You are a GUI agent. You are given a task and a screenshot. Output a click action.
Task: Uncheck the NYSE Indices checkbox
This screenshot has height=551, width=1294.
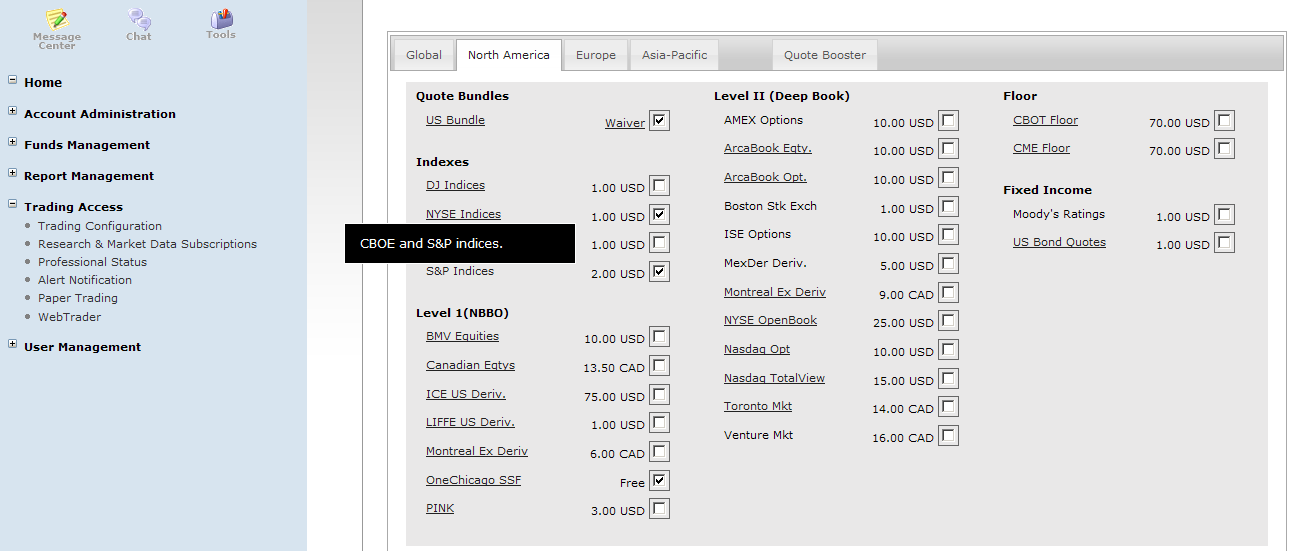(x=659, y=214)
